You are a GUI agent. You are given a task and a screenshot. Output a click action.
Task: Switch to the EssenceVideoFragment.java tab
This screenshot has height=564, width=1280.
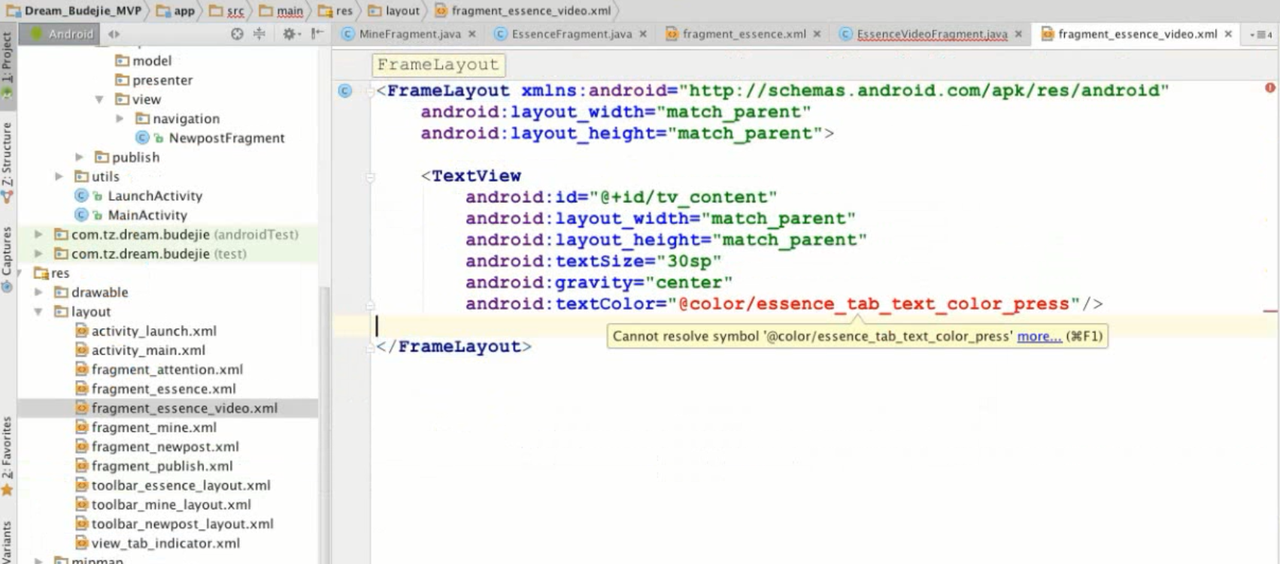(x=931, y=34)
